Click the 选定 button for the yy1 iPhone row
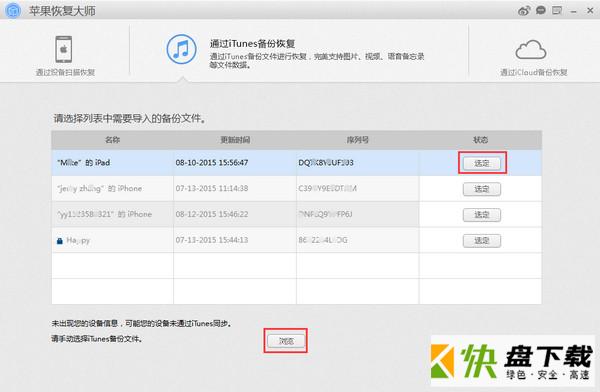600x392 pixels. pyautogui.click(x=482, y=215)
